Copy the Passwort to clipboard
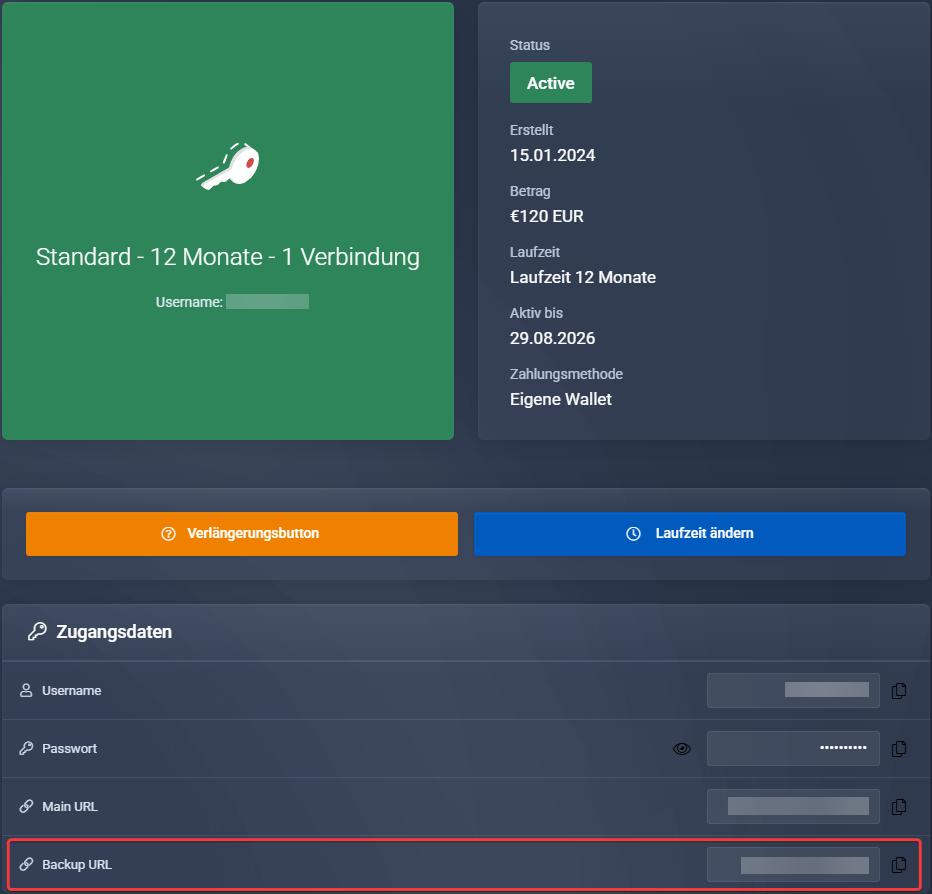This screenshot has width=932, height=894. [x=899, y=748]
